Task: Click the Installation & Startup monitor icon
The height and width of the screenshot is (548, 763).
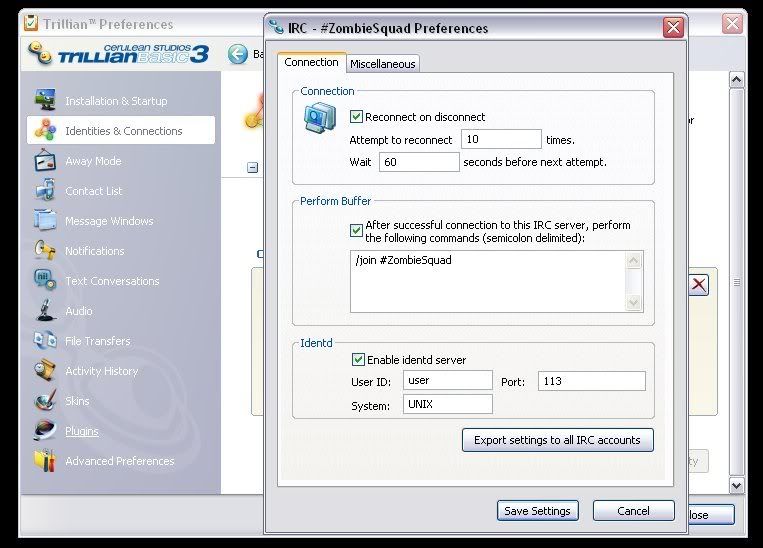Action: [45, 100]
